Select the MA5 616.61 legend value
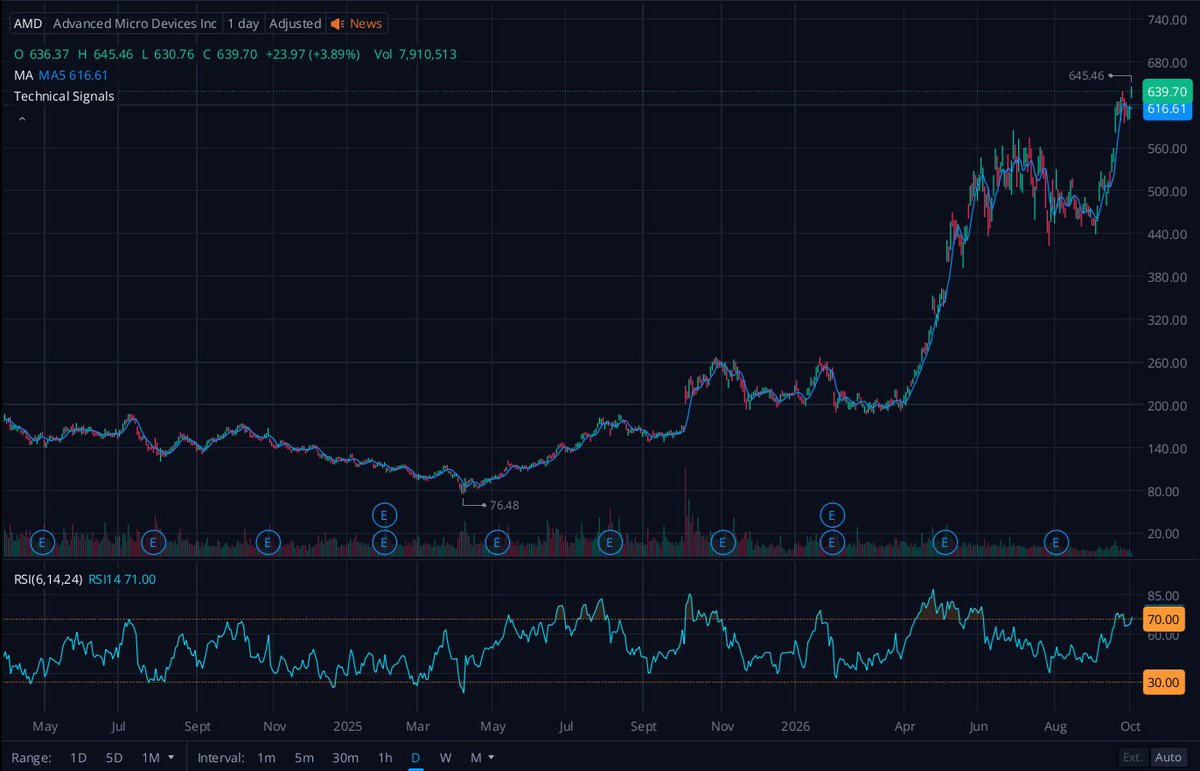The height and width of the screenshot is (771, 1200). pyautogui.click(x=73, y=75)
